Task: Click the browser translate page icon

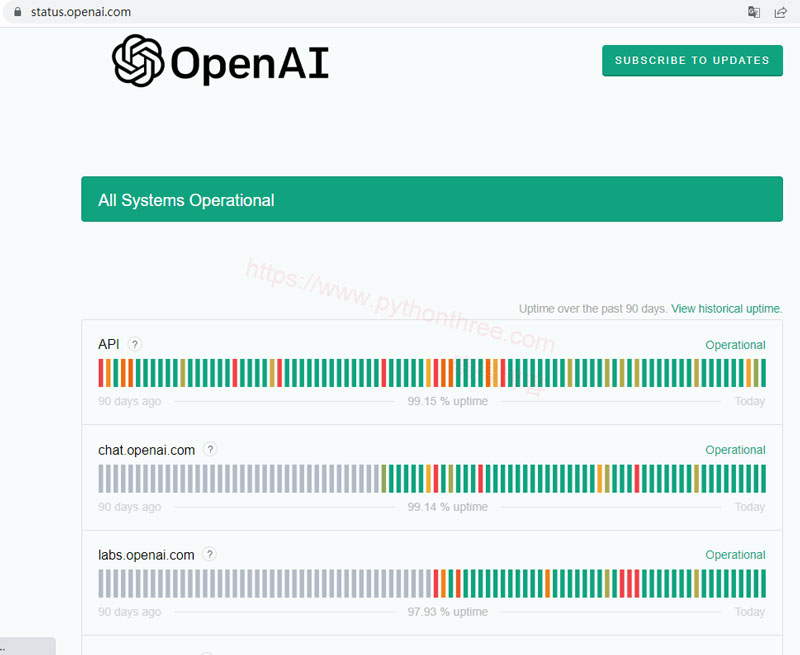Action: [x=754, y=12]
